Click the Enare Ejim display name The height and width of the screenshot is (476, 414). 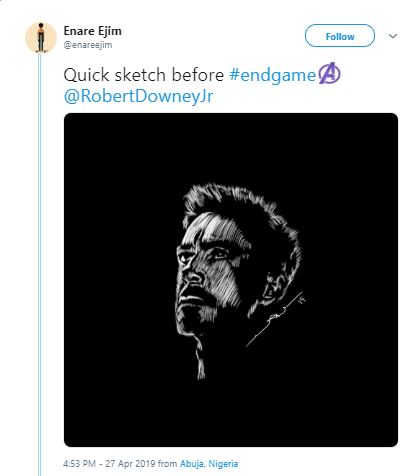pyautogui.click(x=93, y=31)
